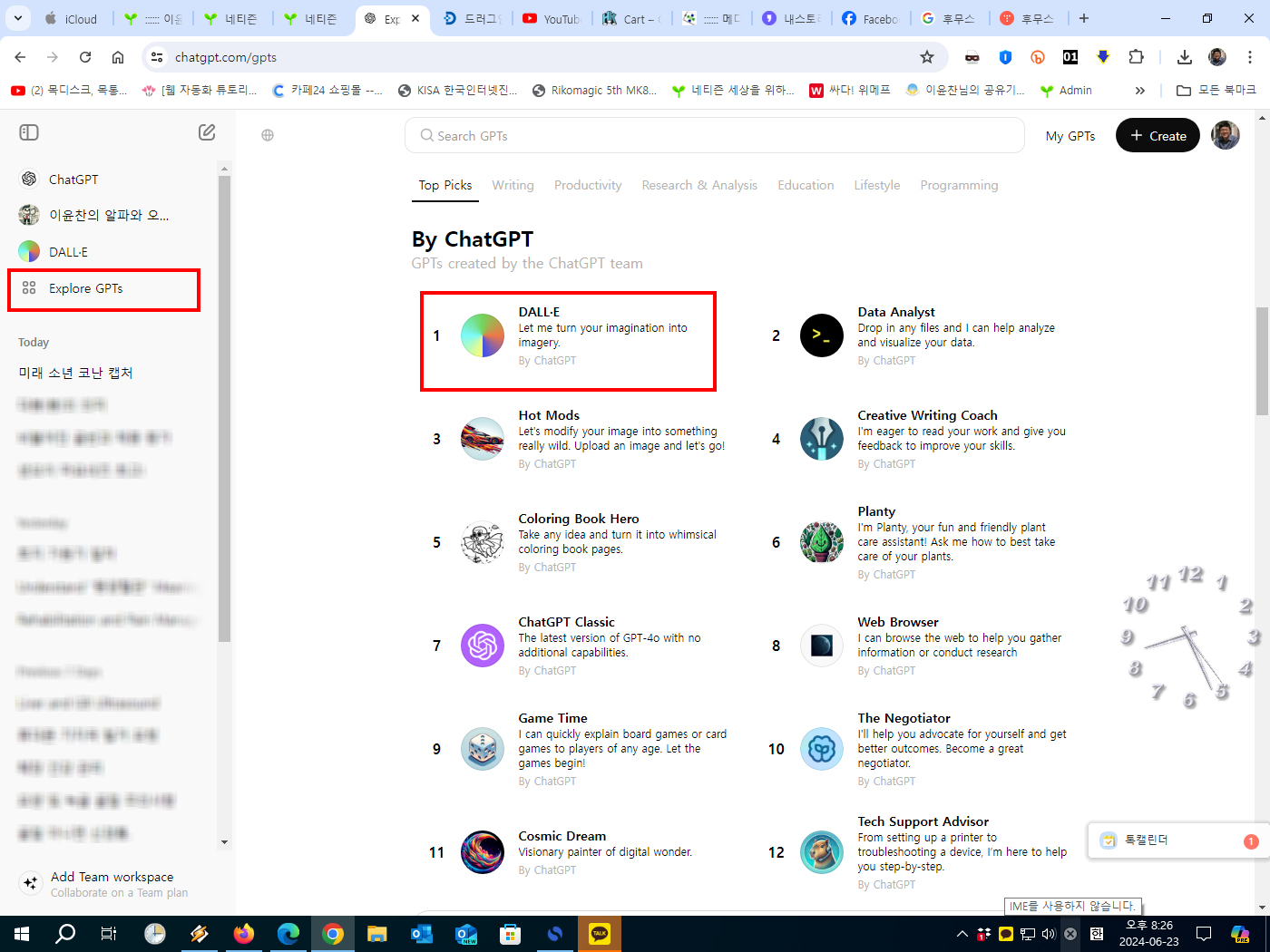
Task: Go back to previous page
Action: pyautogui.click(x=20, y=57)
